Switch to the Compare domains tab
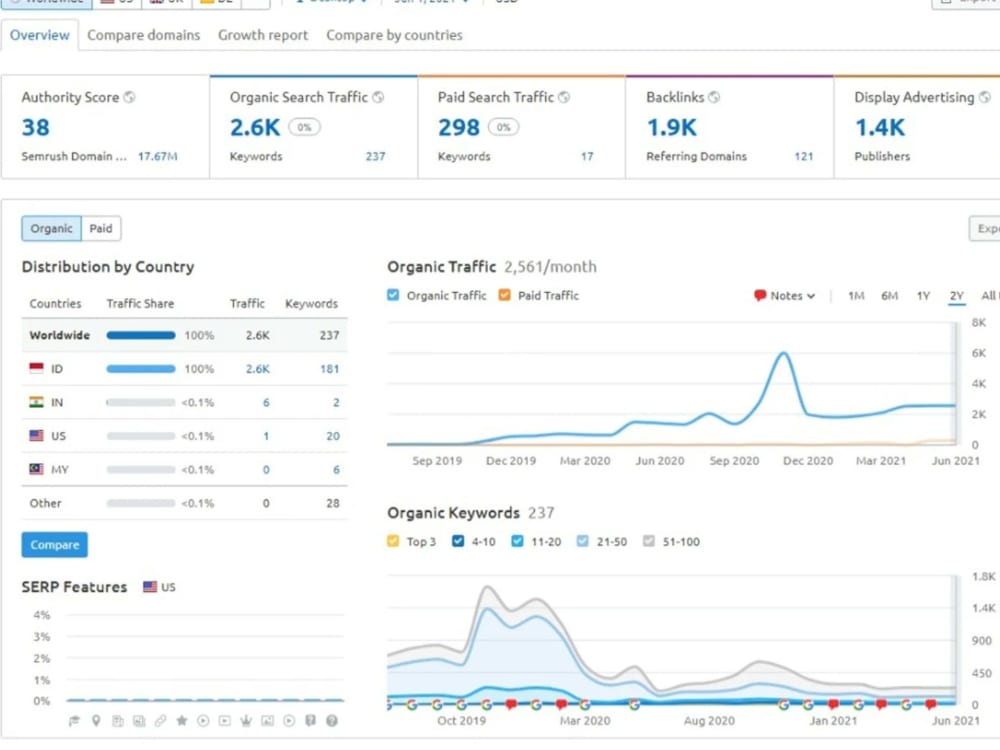 pyautogui.click(x=143, y=35)
